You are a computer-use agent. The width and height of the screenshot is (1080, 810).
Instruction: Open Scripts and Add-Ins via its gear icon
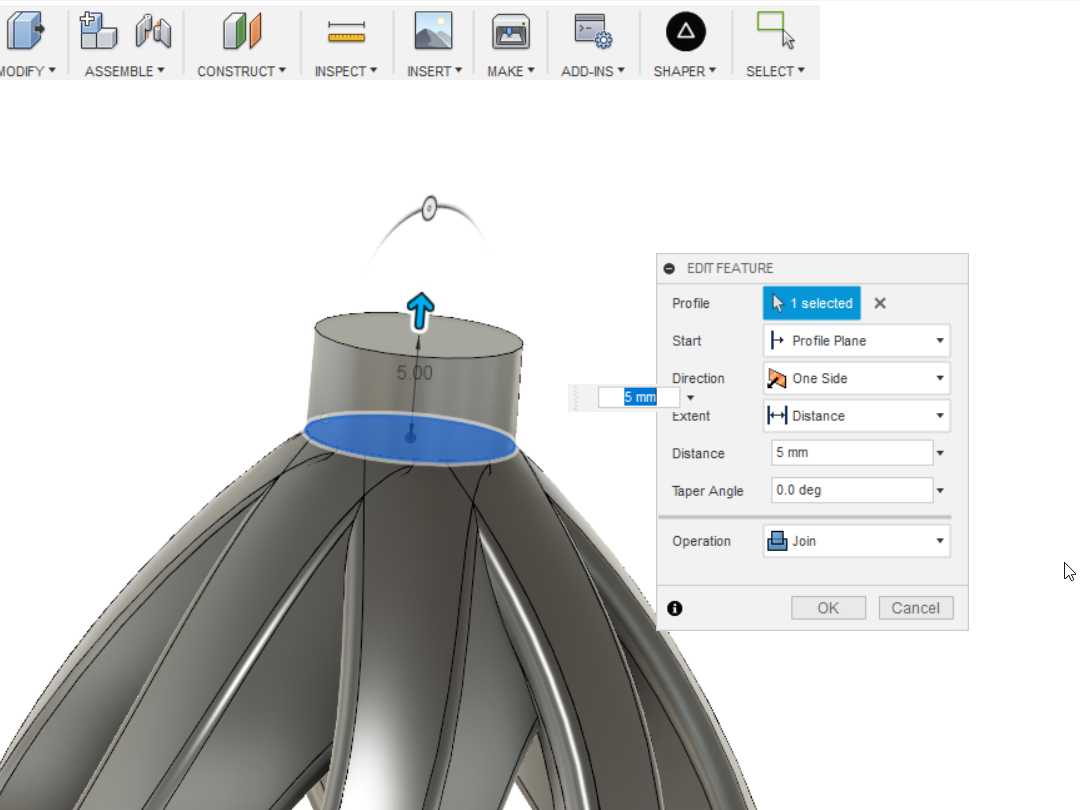[593, 31]
